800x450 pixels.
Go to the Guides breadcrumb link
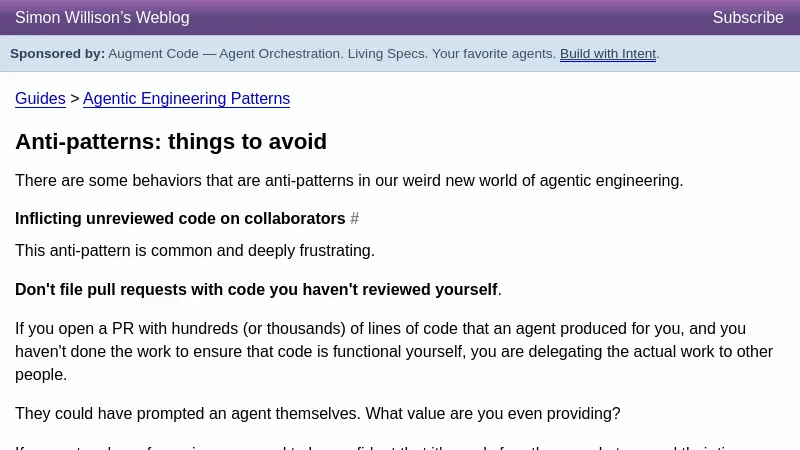pyautogui.click(x=40, y=99)
